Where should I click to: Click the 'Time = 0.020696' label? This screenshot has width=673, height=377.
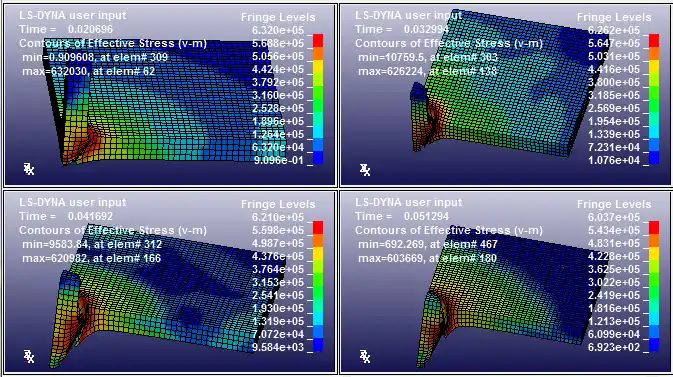(66, 29)
